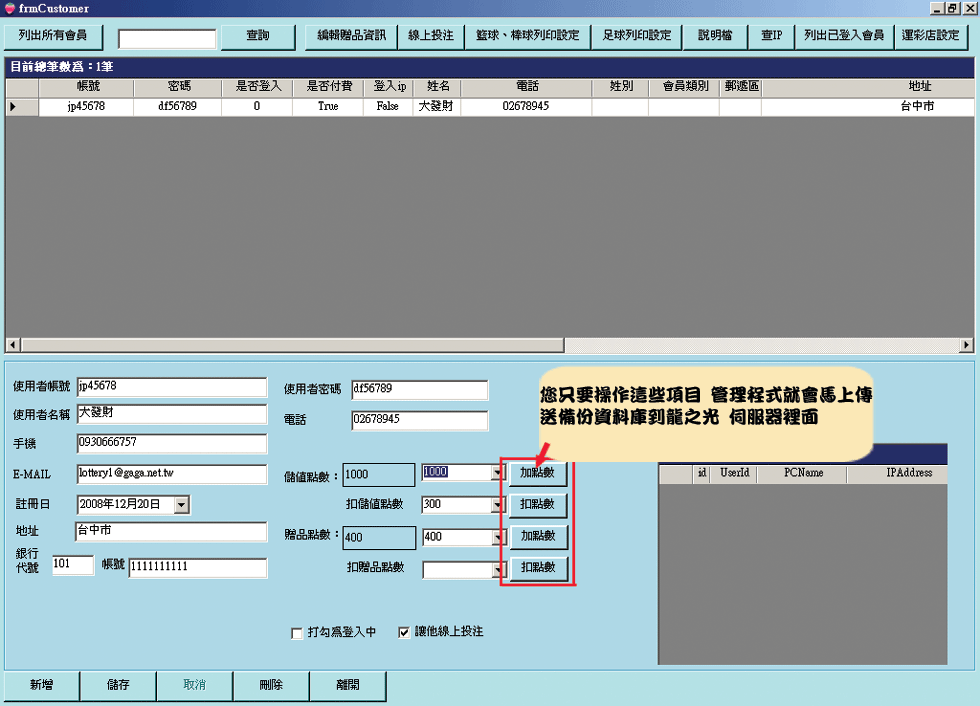Click the frmCustomer app icon in title bar
Viewport: 980px width, 706px height.
pyautogui.click(x=10, y=8)
